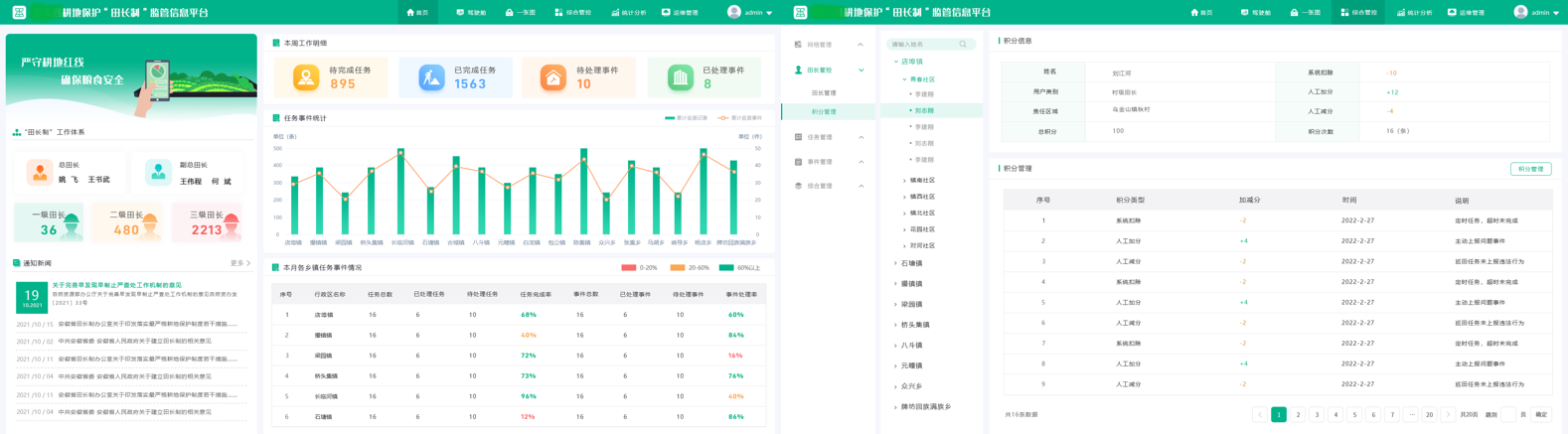Click the 待完成任务 orange location icon

pyautogui.click(x=306, y=77)
